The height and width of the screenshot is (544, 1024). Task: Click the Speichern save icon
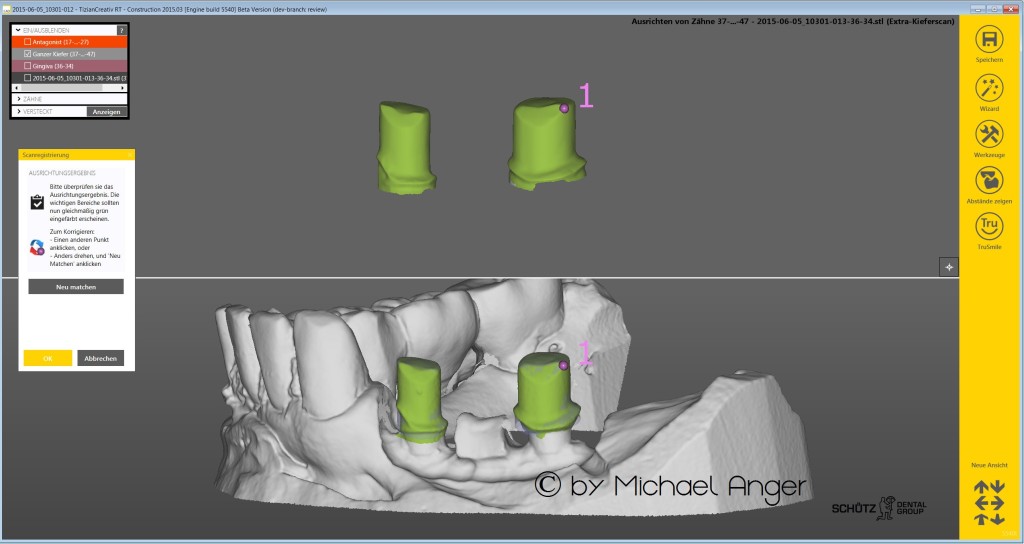click(x=989, y=39)
